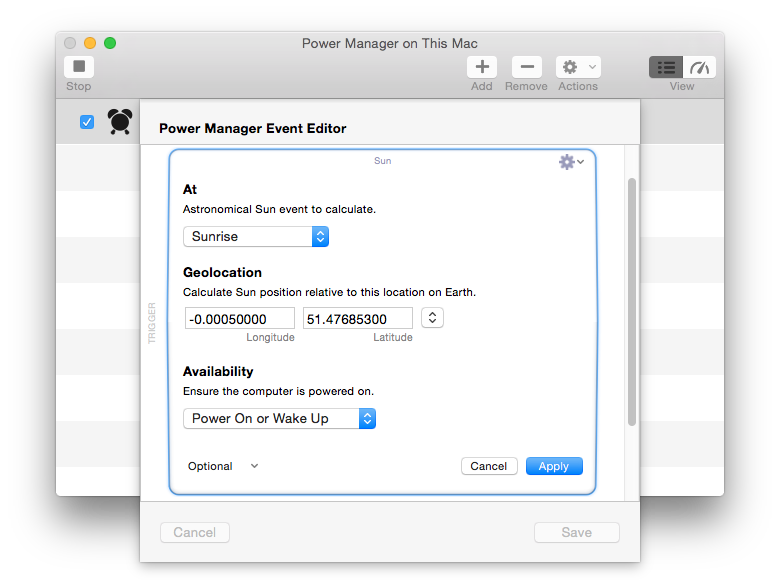Click the event editor vertical scrollbar
The height and width of the screenshot is (583, 780).
click(x=632, y=302)
